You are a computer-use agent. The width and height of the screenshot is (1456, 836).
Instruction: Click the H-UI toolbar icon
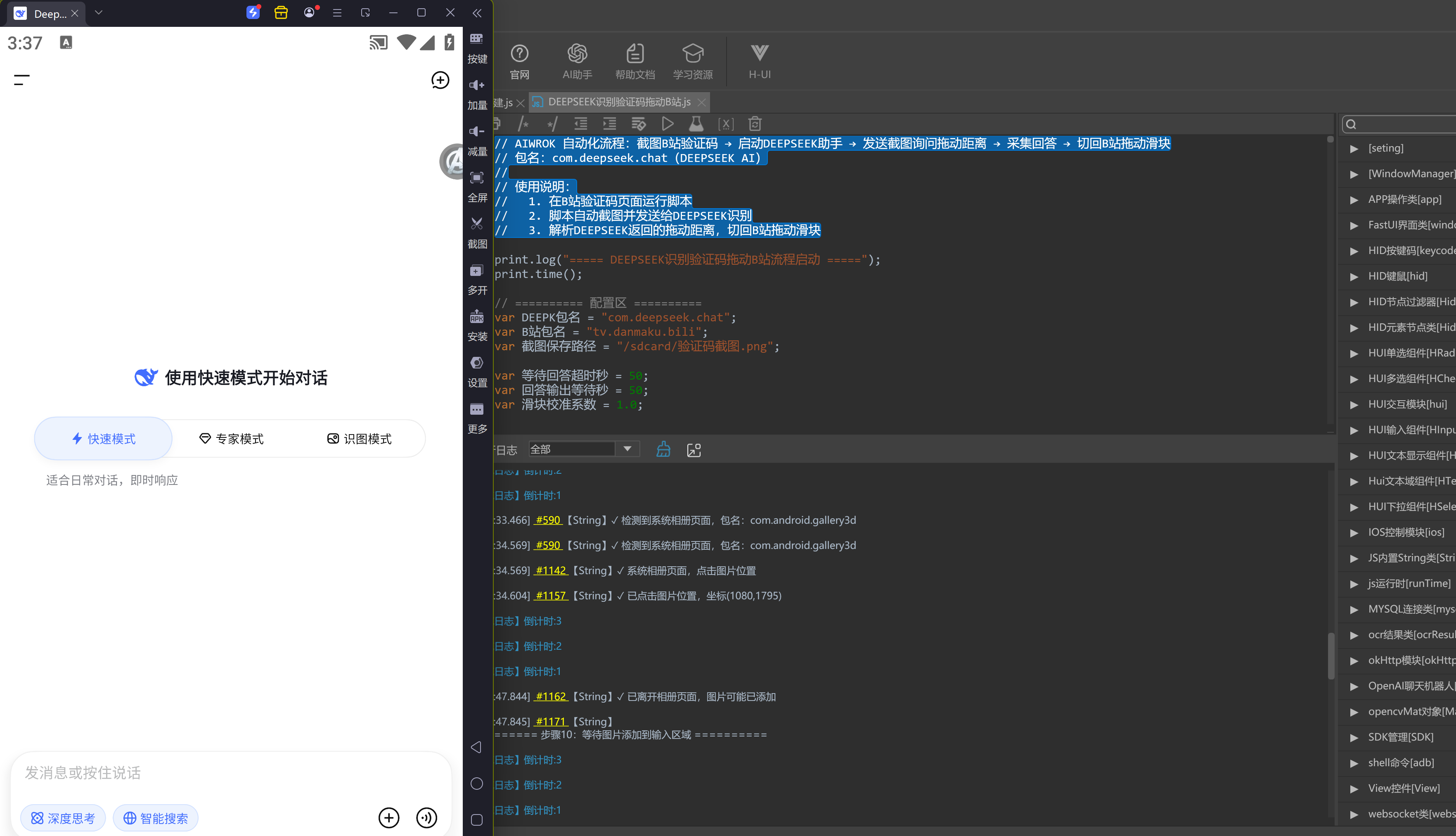tap(760, 62)
